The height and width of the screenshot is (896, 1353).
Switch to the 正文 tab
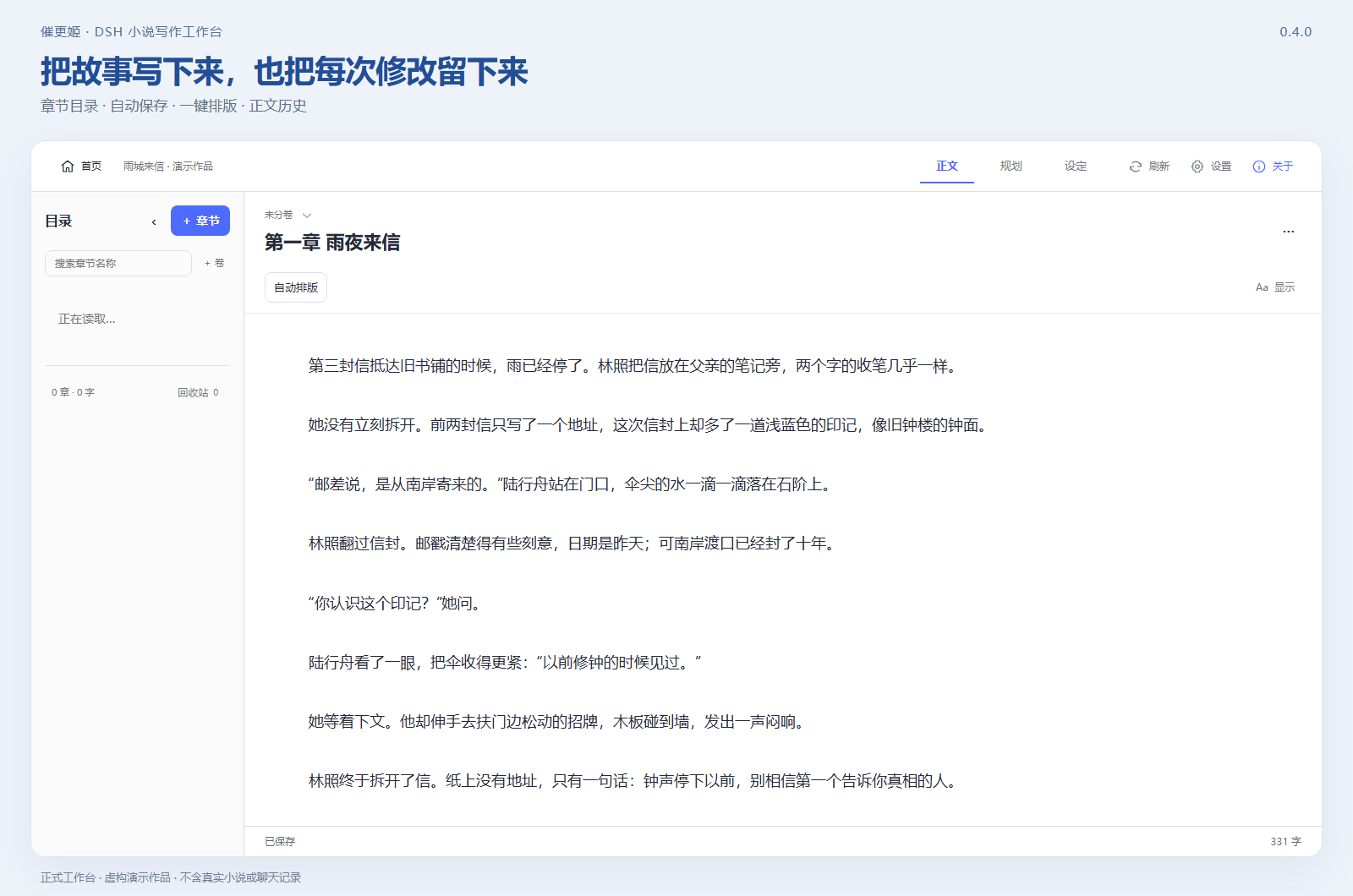coord(947,167)
